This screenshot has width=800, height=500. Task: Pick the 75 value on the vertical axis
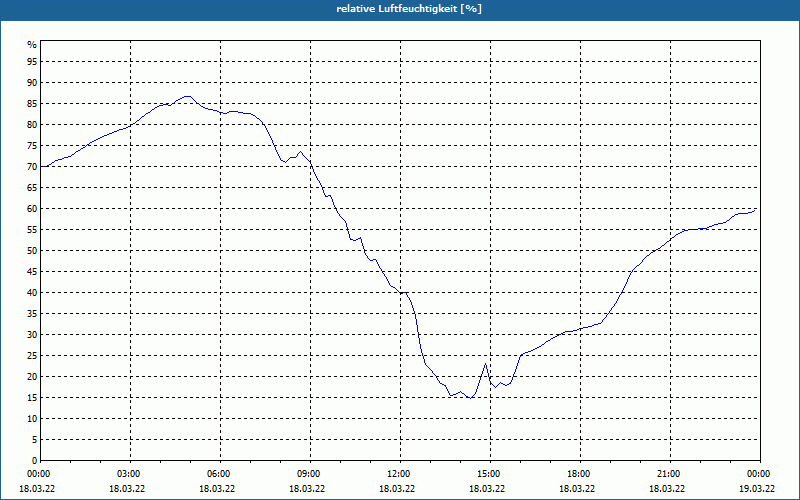tap(32, 145)
